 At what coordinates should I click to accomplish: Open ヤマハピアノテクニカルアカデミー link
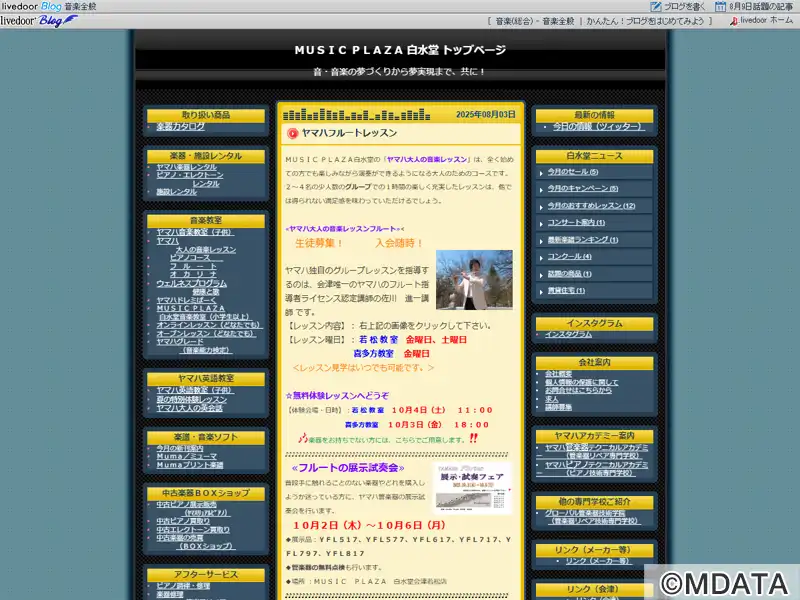coord(592,468)
